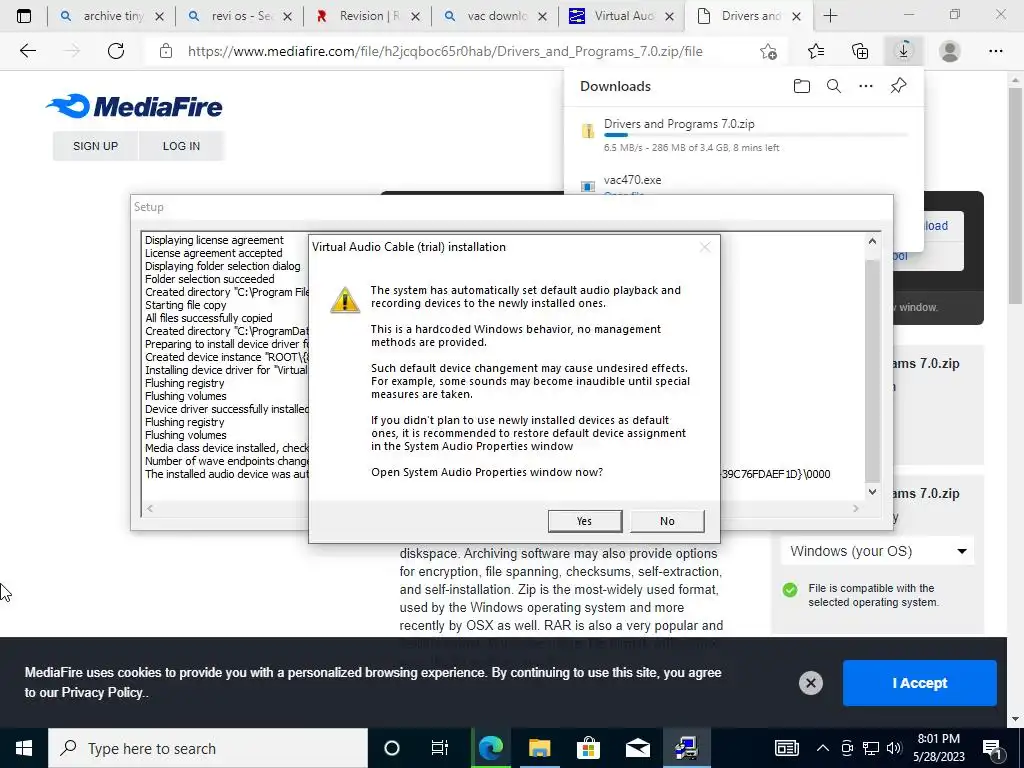Switch to the 'vac download' search tab
Screen dimensions: 1024x768
click(x=496, y=16)
